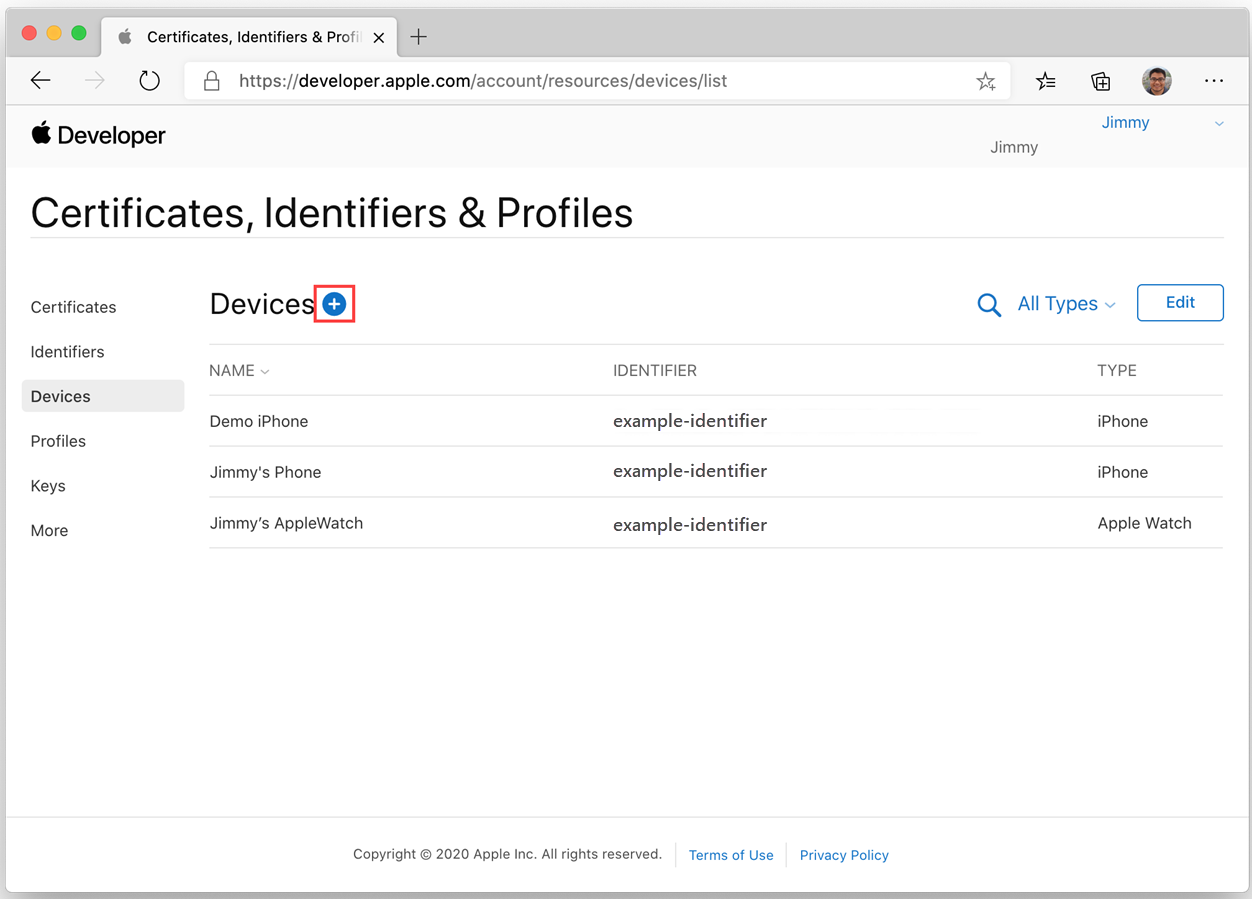Open browser favorites star icon
This screenshot has height=900, width=1252.
[x=986, y=81]
